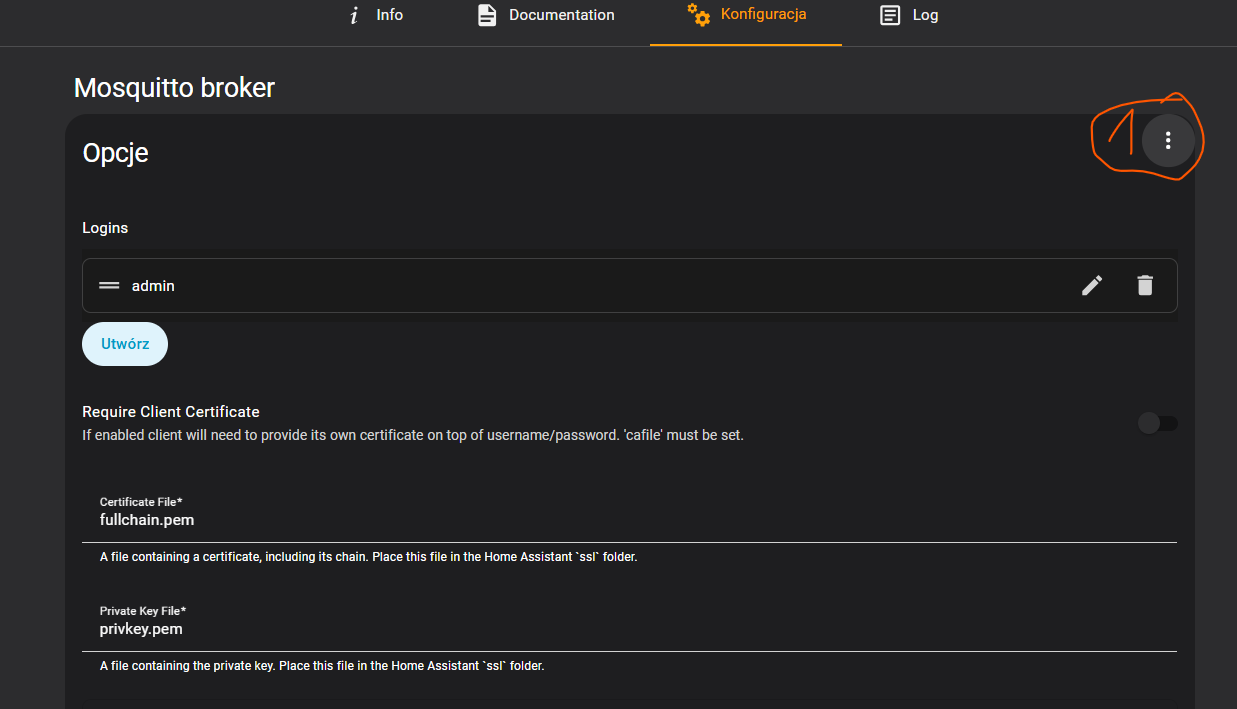Open the Documentation tab label

(561, 15)
